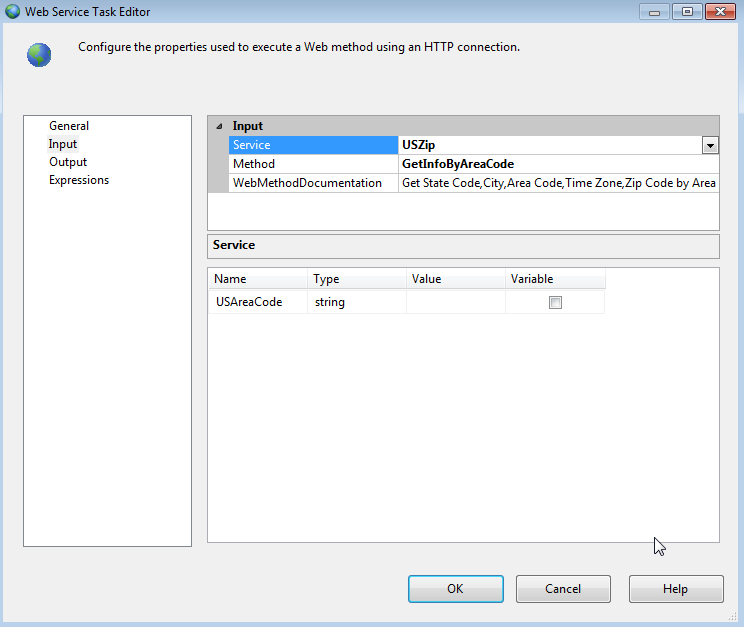The height and width of the screenshot is (627, 744).
Task: Maximize the Web Service Task Editor window
Action: point(687,11)
